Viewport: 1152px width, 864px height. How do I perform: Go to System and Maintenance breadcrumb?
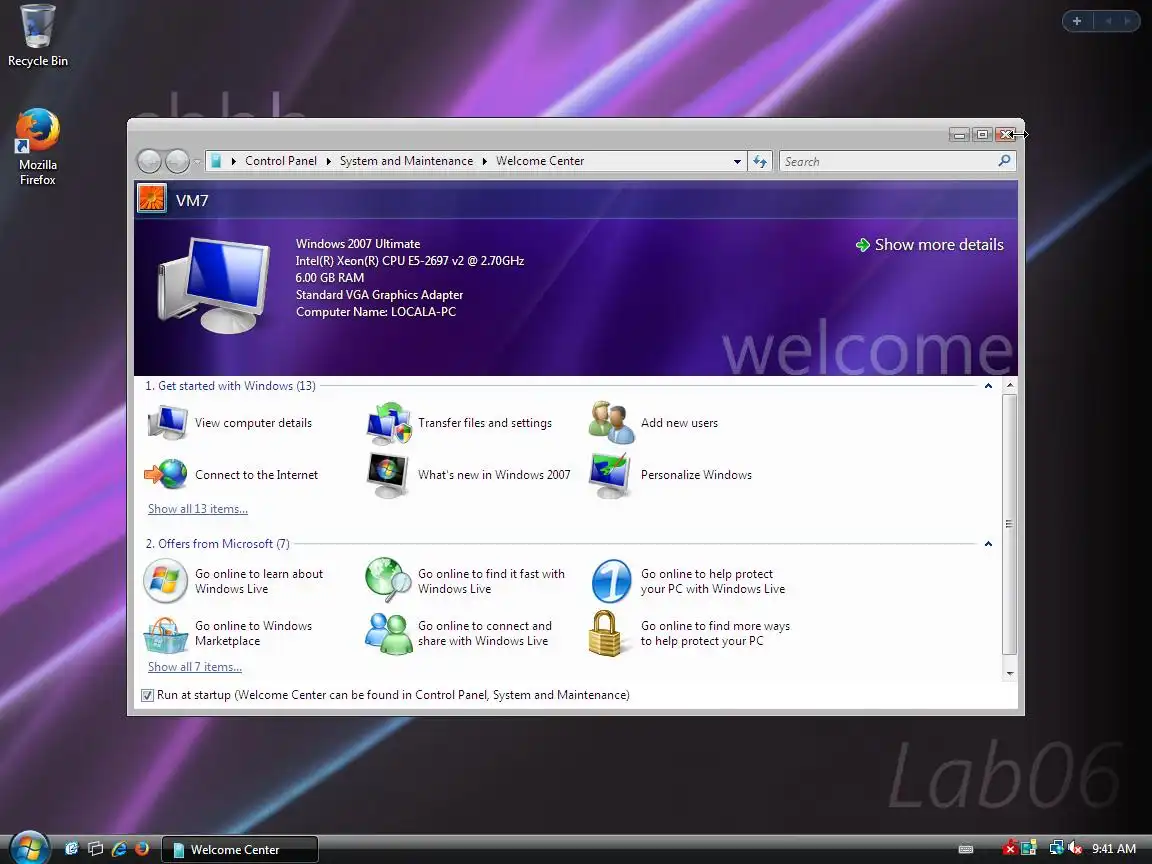(x=406, y=161)
